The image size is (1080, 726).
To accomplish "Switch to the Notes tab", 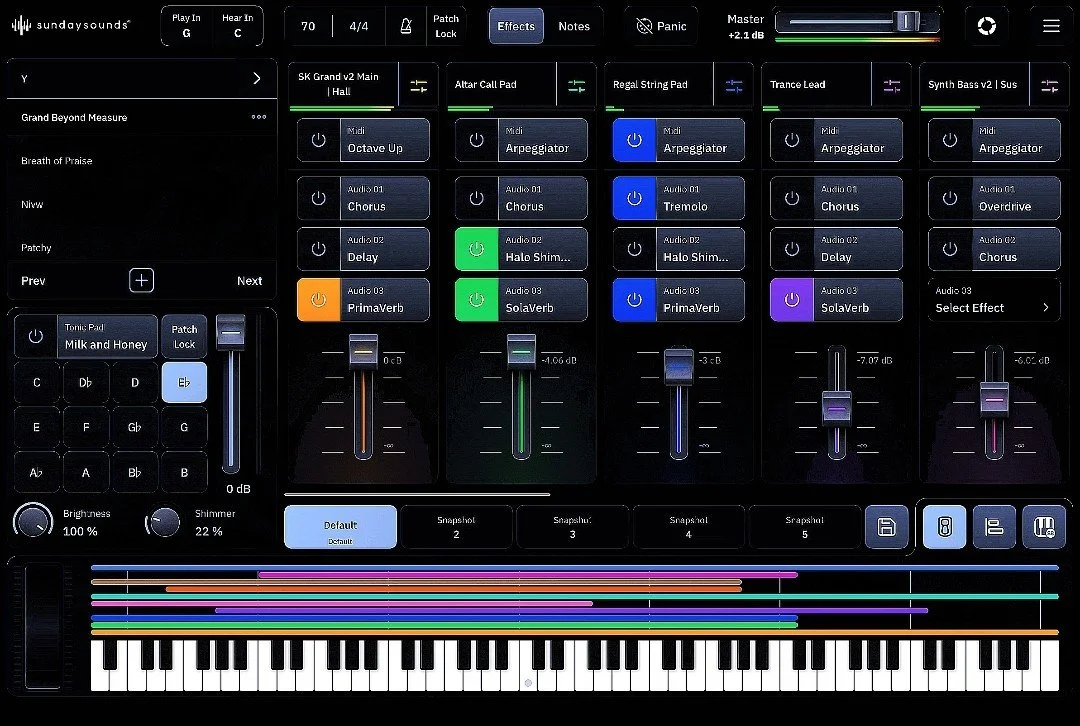I will [574, 26].
